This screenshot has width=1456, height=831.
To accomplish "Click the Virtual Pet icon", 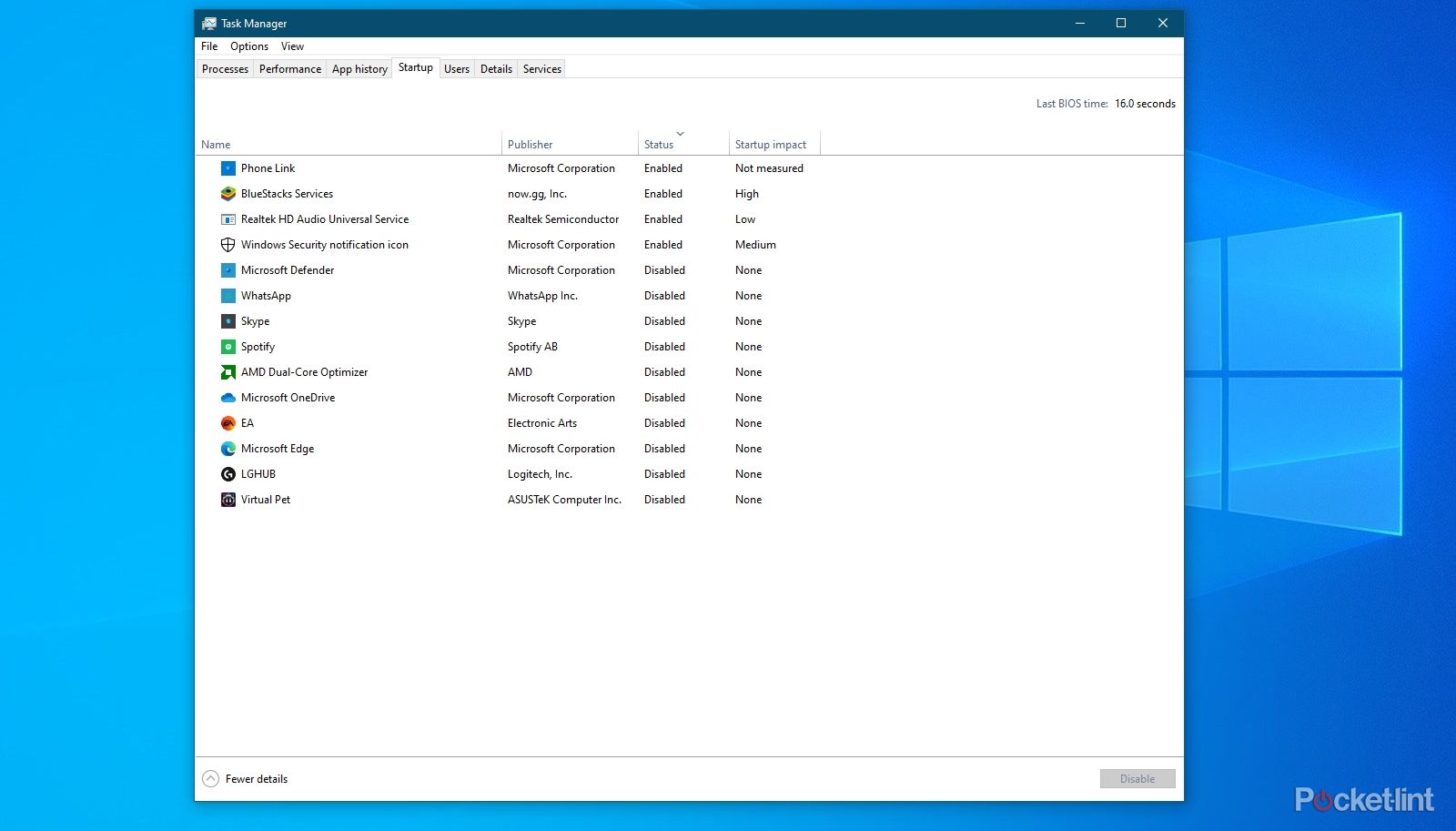I will click(228, 500).
